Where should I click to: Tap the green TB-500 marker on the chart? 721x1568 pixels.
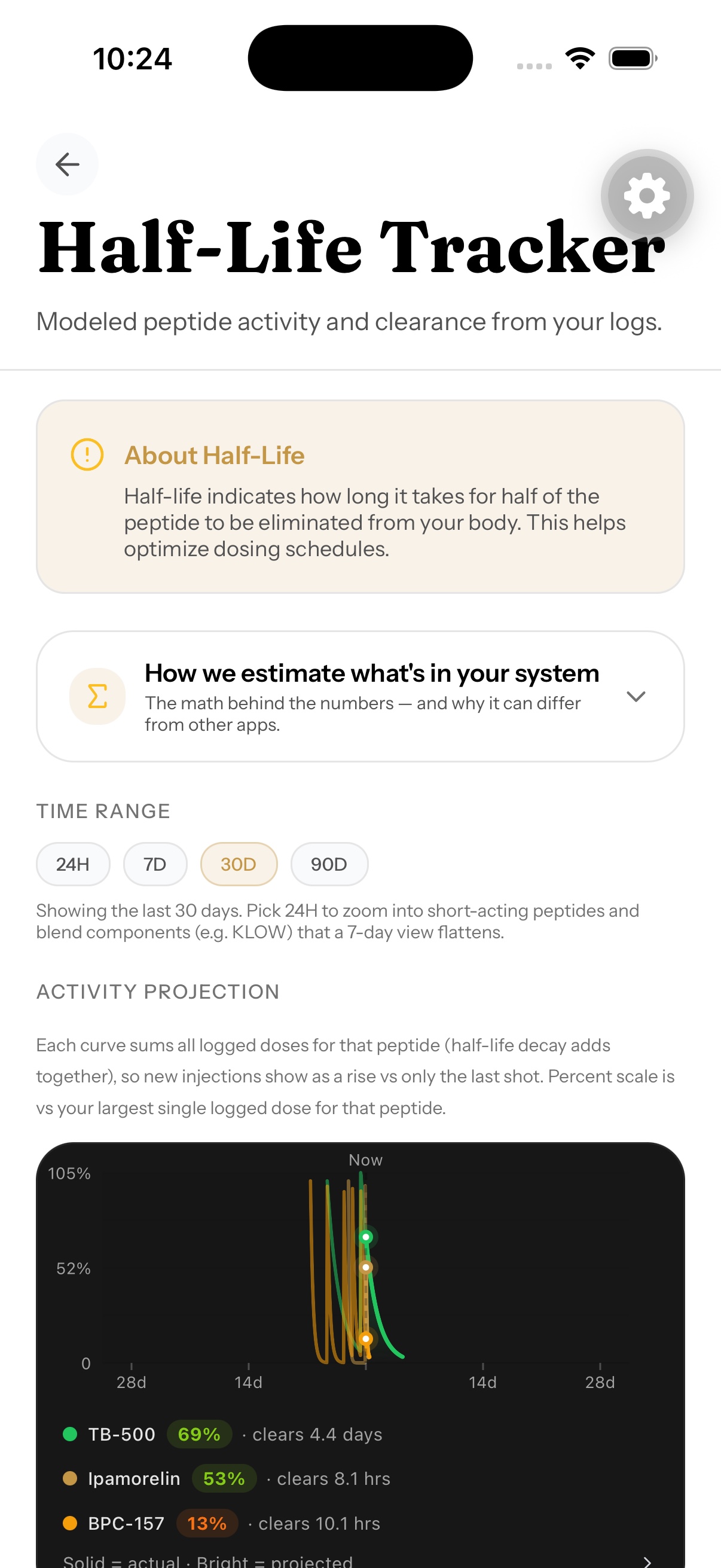366,1237
